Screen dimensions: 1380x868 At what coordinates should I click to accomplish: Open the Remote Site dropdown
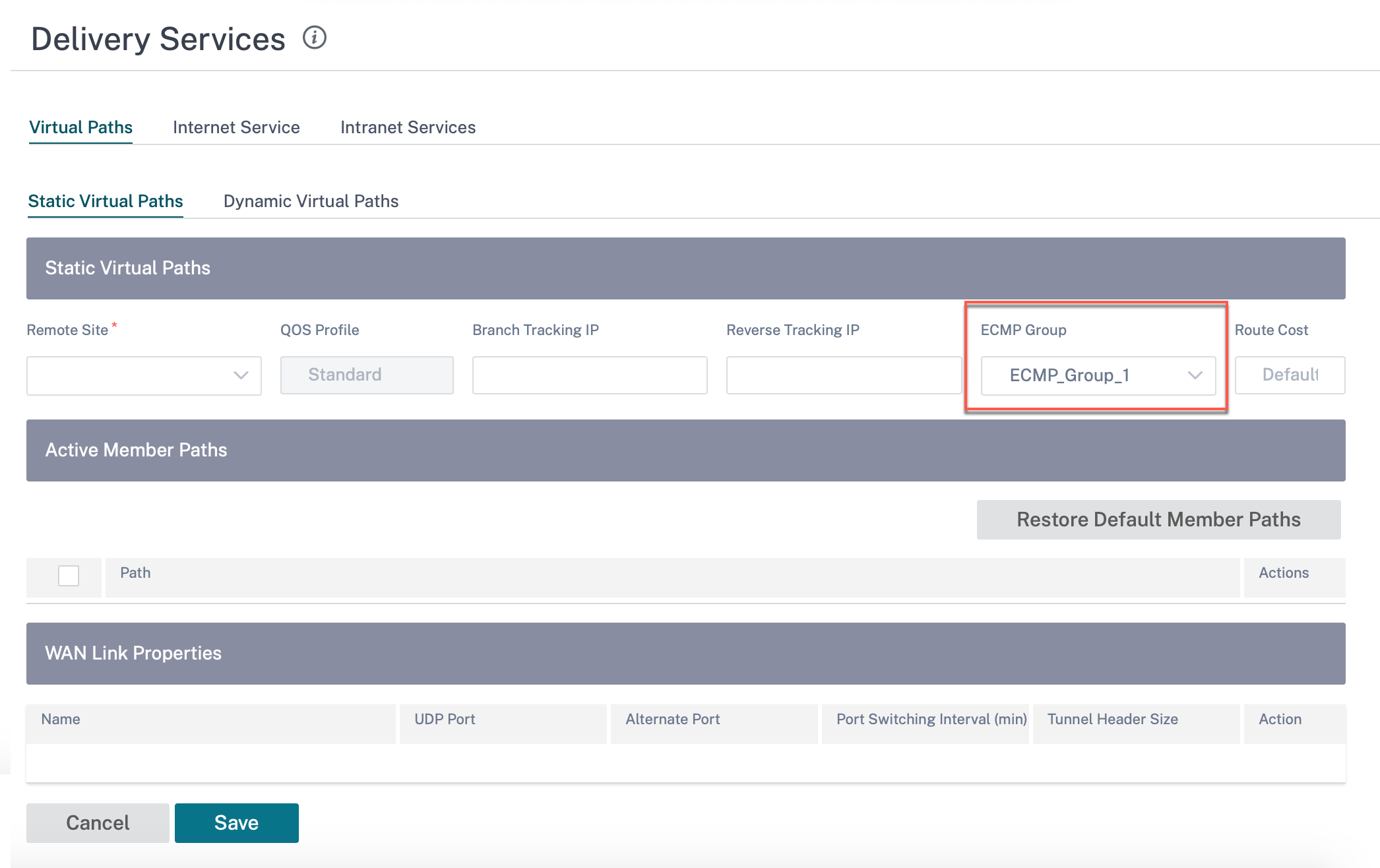point(144,375)
